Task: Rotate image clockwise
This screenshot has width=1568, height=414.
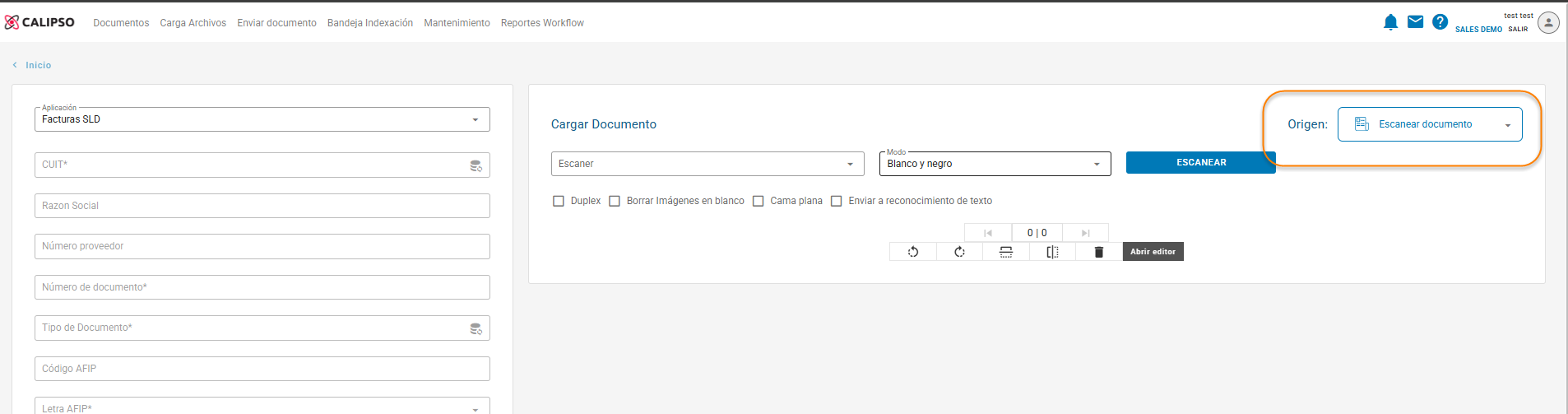Action: tap(959, 252)
